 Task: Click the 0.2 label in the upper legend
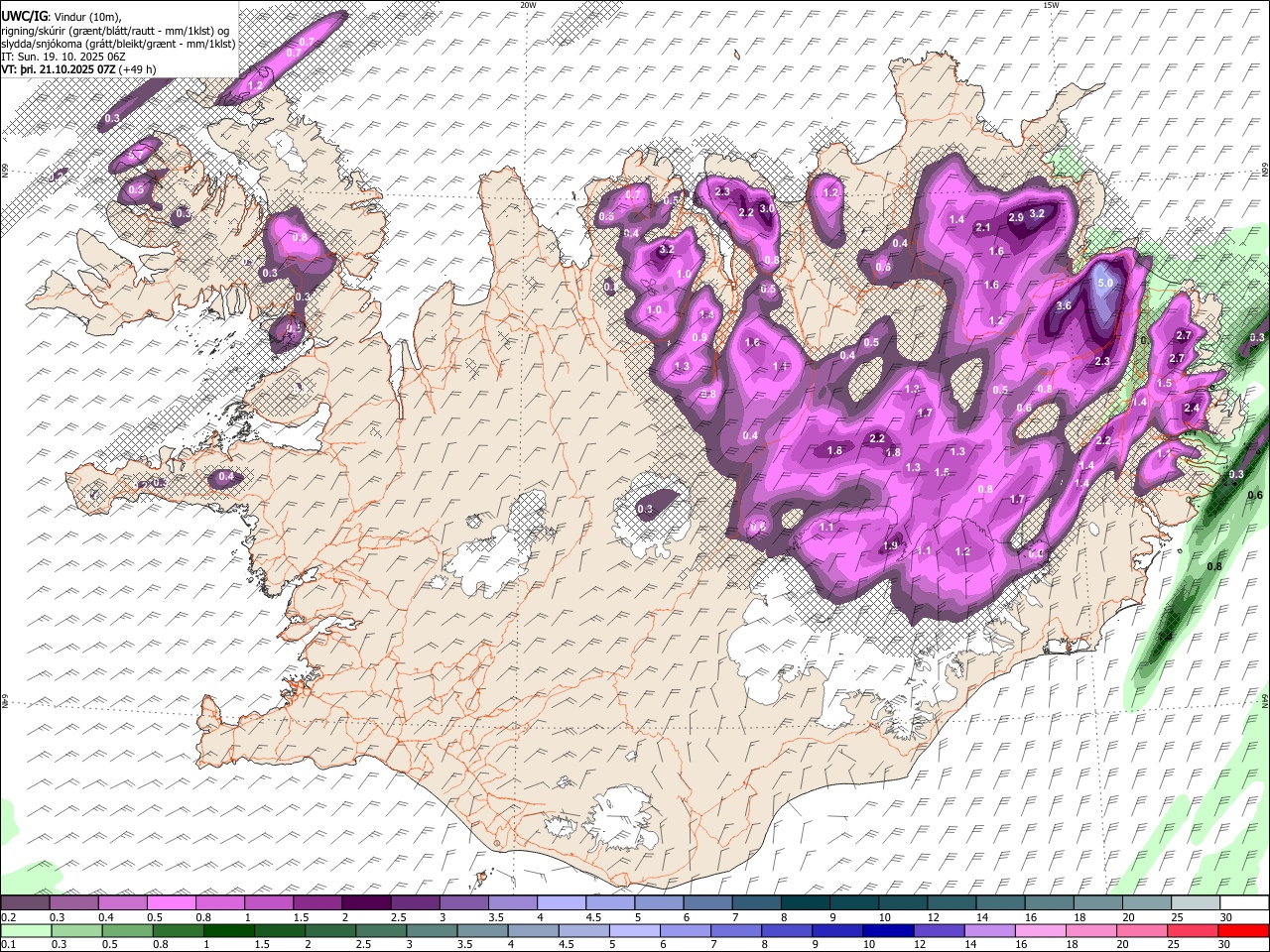click(7, 917)
